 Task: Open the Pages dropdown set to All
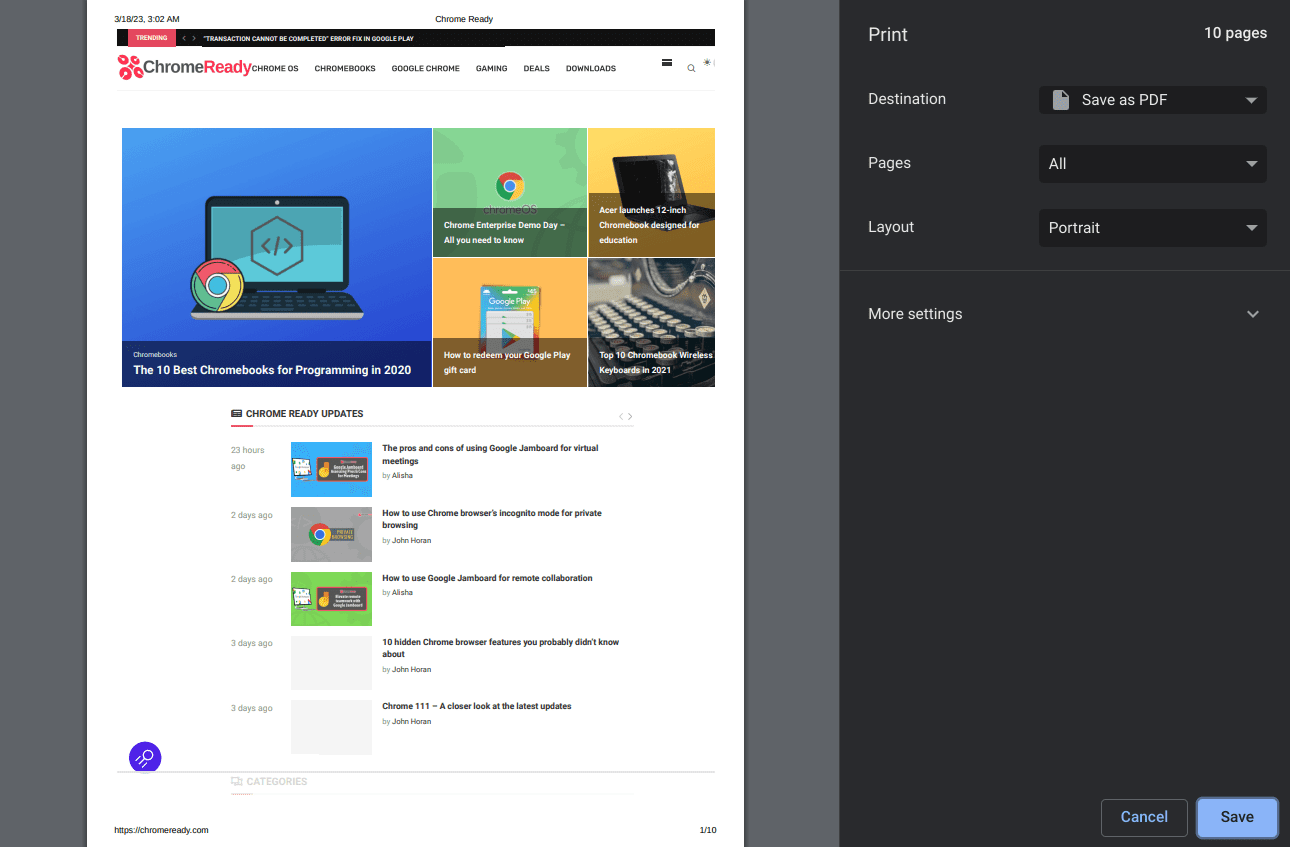pyautogui.click(x=1152, y=164)
